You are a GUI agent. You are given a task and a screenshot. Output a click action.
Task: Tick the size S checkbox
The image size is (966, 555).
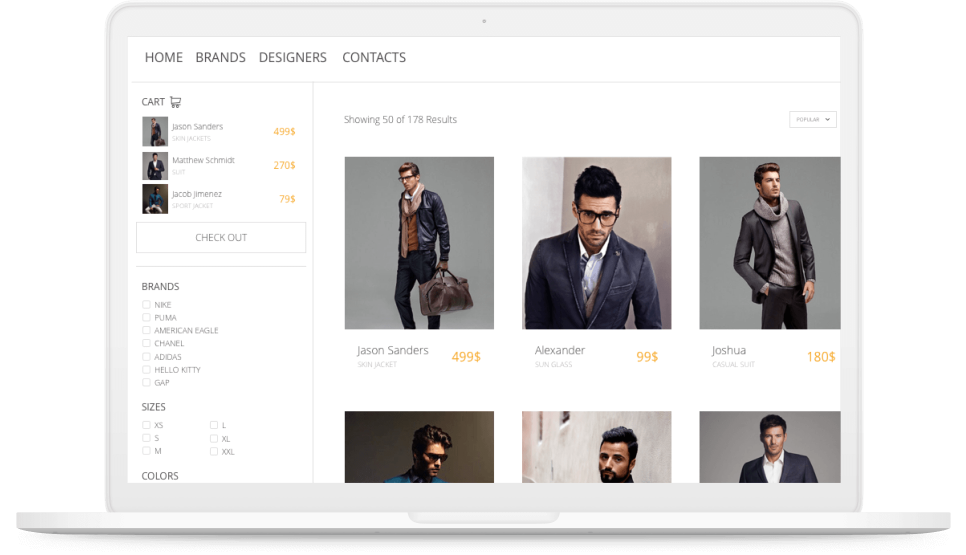[x=146, y=438]
